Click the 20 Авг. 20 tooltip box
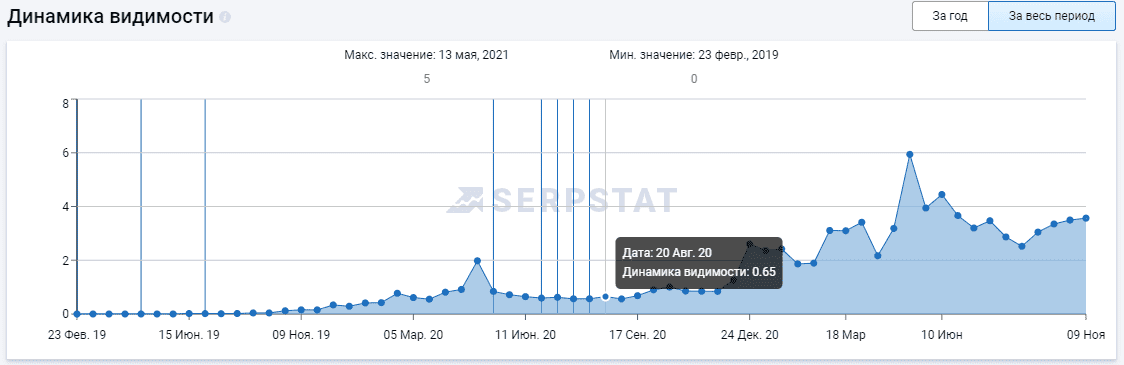Screen dimensions: 1124x365 [699, 262]
